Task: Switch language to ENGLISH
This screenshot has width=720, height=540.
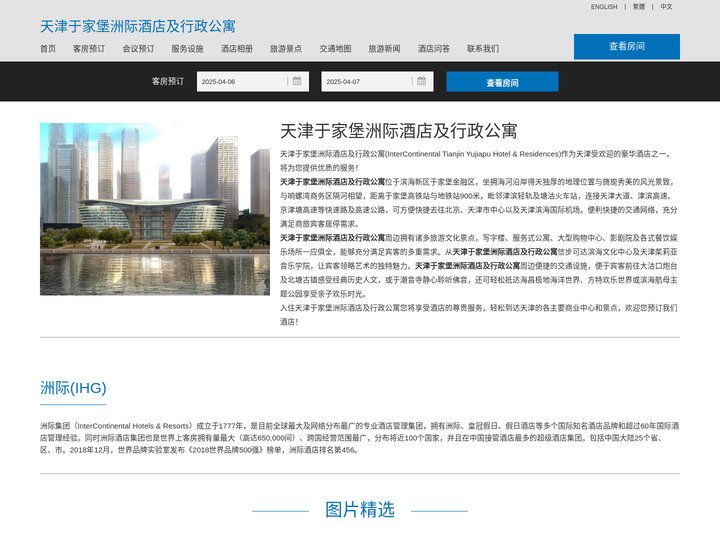Action: click(604, 6)
